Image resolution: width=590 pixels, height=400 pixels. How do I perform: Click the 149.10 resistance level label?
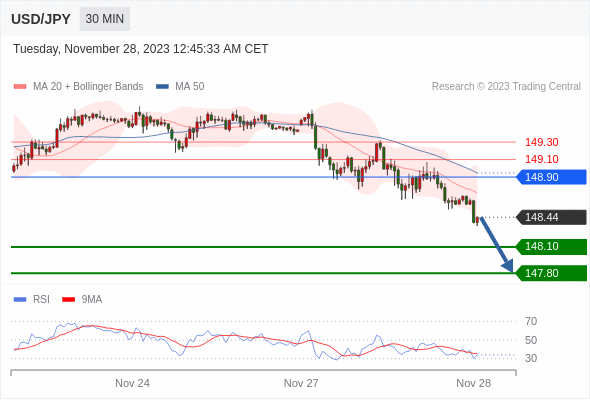click(x=541, y=159)
